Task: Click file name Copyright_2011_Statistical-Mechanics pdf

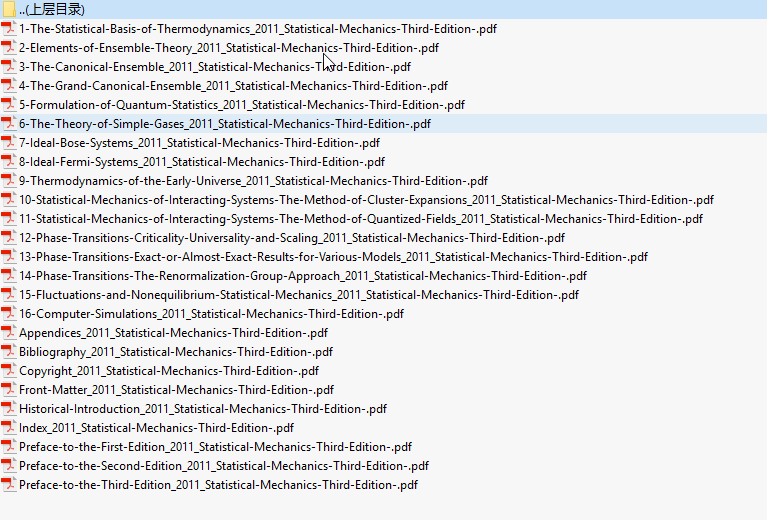Action: [x=169, y=371]
